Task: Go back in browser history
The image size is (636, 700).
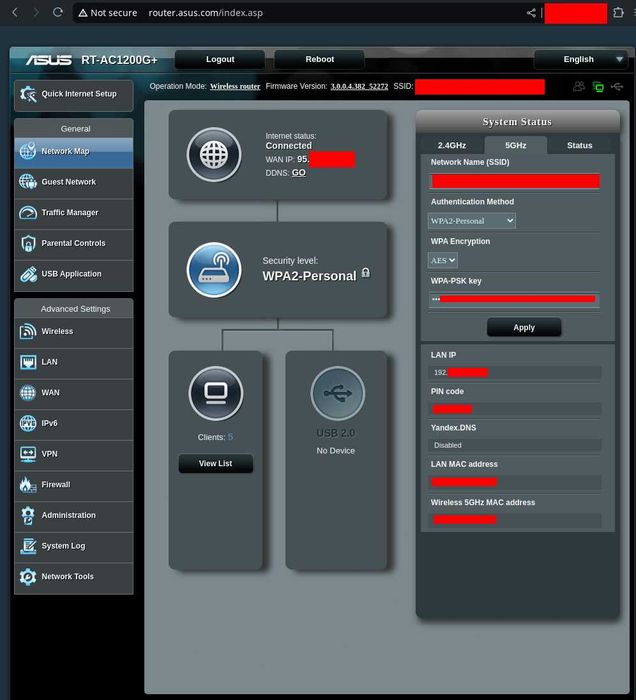Action: tap(15, 12)
